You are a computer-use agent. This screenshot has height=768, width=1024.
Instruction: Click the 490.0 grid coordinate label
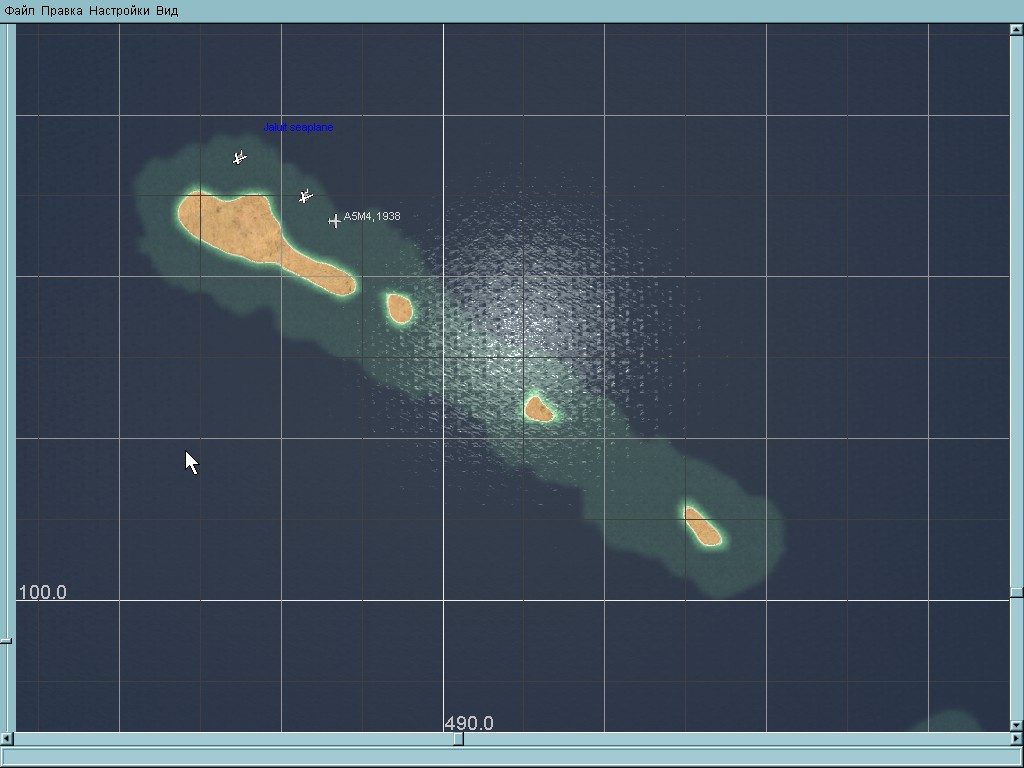(x=469, y=723)
